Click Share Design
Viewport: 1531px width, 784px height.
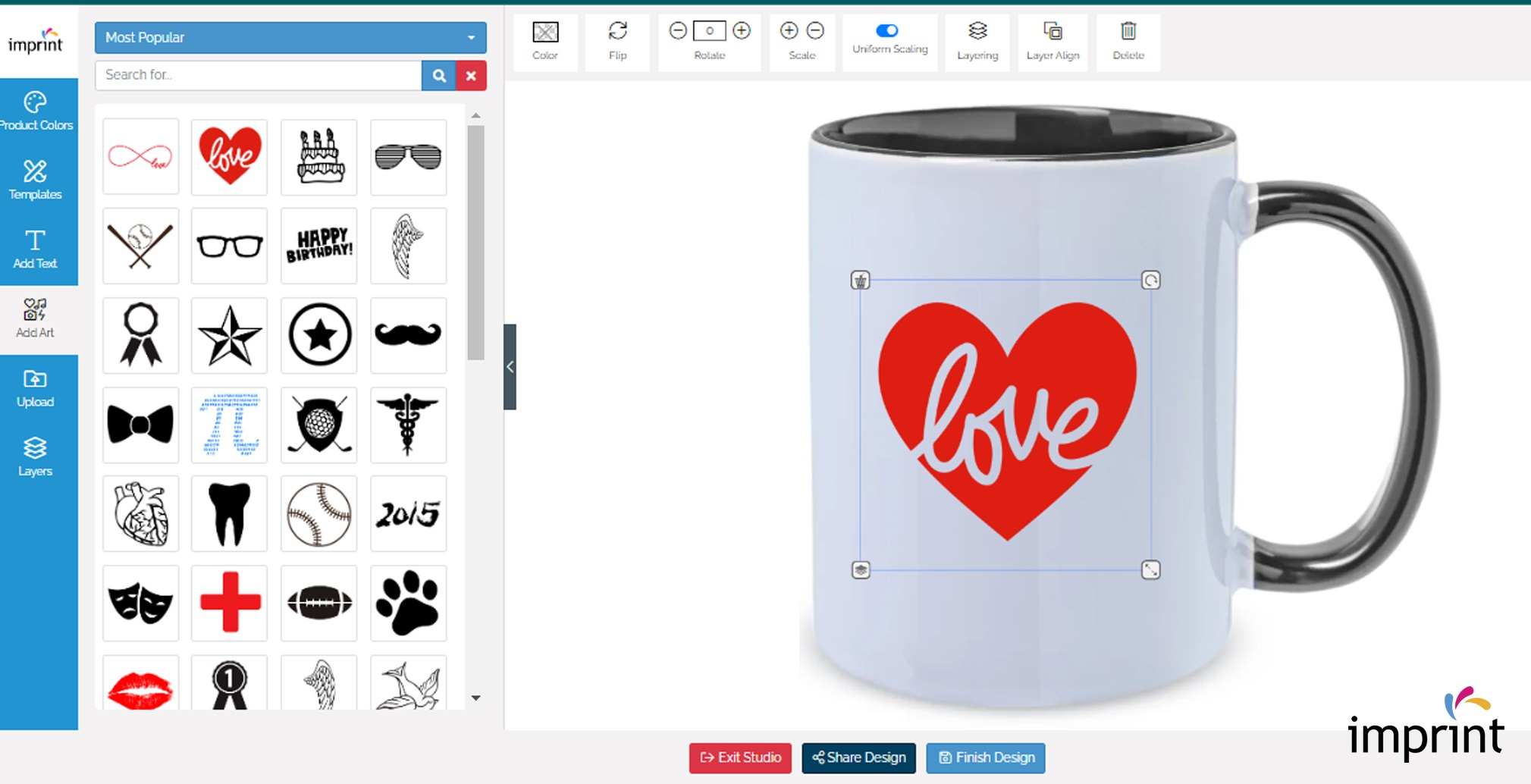coord(858,757)
